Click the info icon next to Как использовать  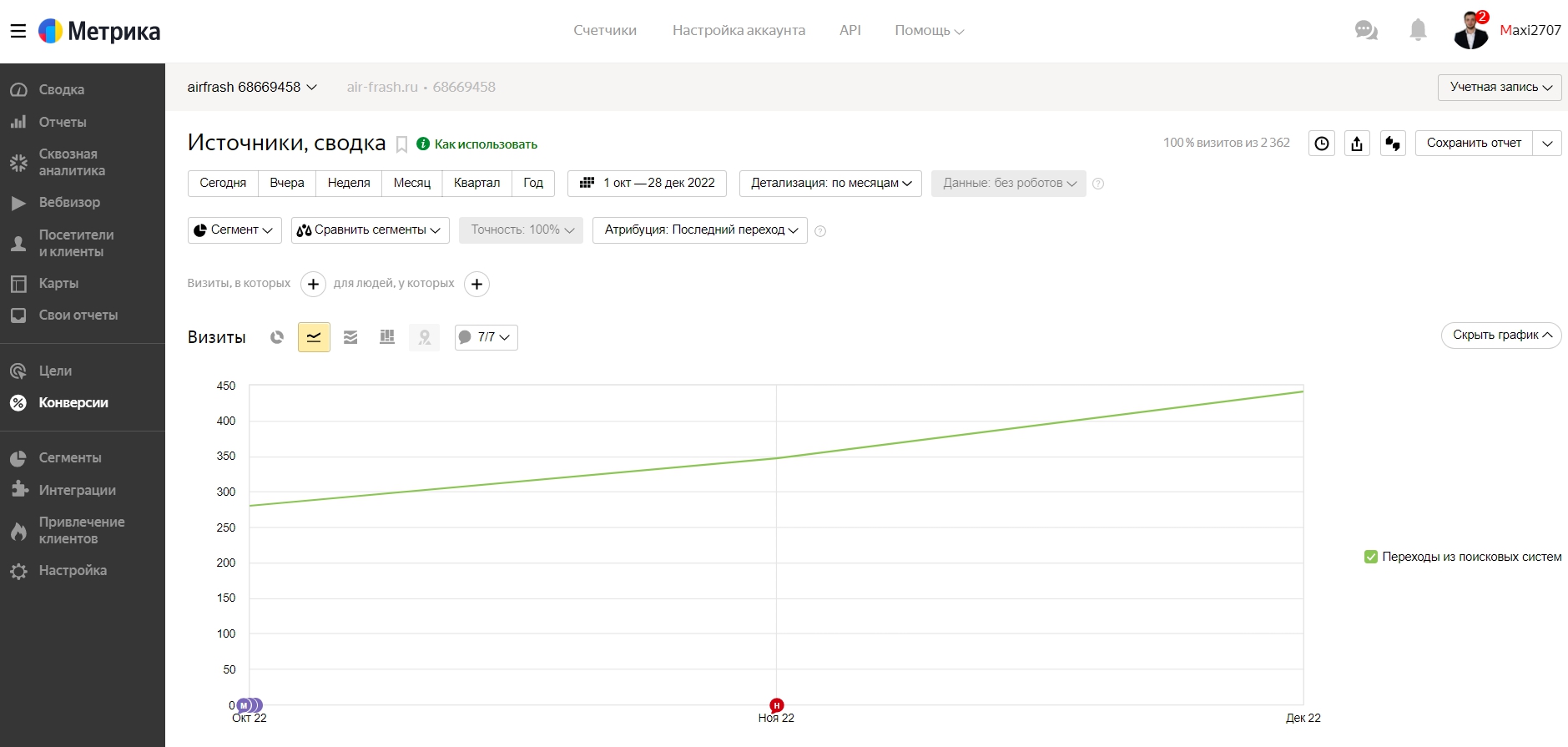click(423, 144)
